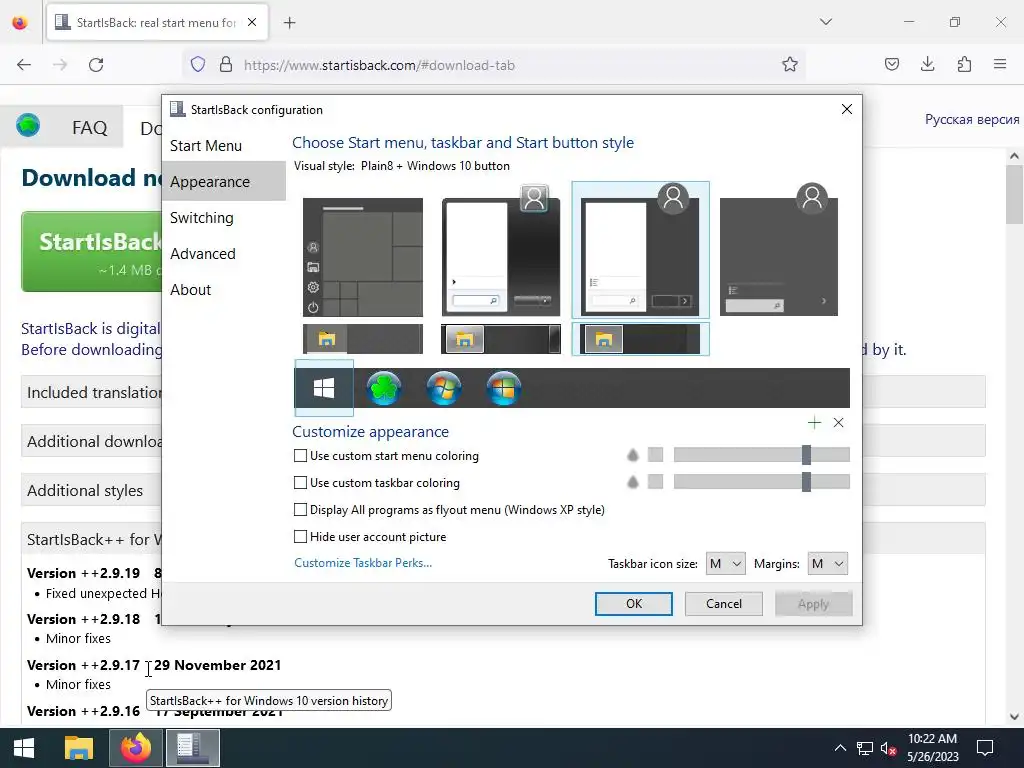This screenshot has width=1024, height=768.
Task: Select the Plain8 start menu style thumbnail
Action: pos(641,250)
